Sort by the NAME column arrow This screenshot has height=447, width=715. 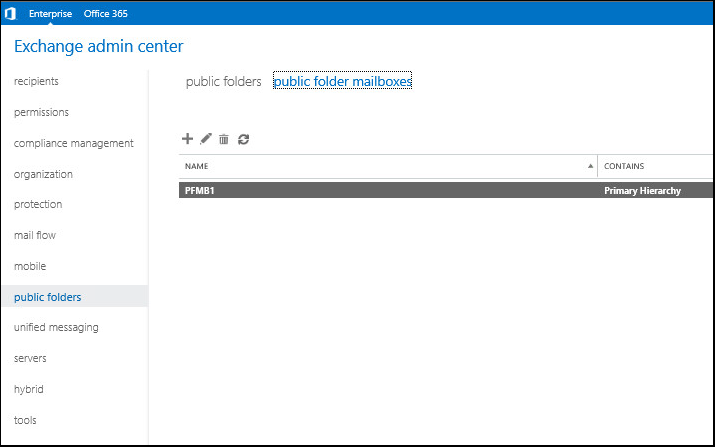pyautogui.click(x=590, y=166)
